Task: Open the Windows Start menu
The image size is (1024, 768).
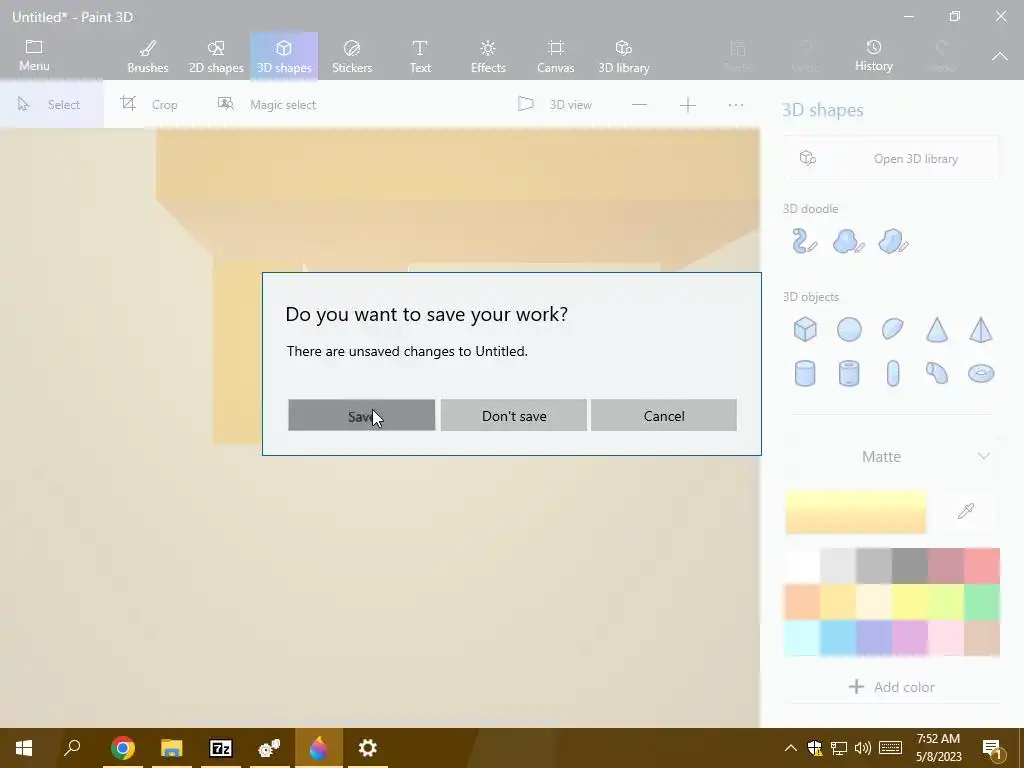Action: 24,748
